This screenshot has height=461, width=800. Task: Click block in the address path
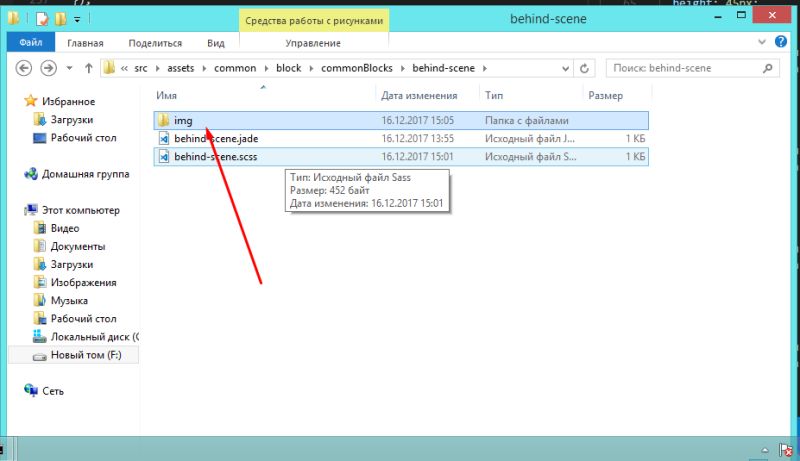[288, 68]
